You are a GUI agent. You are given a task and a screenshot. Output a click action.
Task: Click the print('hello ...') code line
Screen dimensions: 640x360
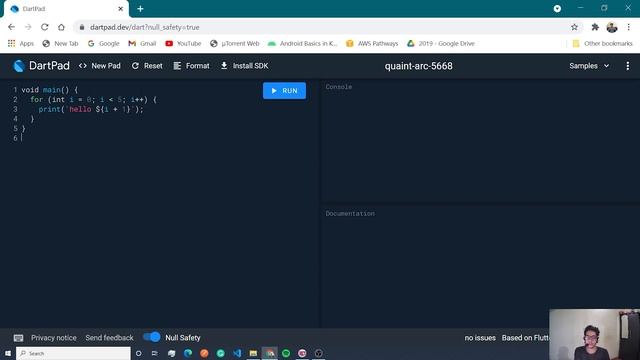(91, 109)
